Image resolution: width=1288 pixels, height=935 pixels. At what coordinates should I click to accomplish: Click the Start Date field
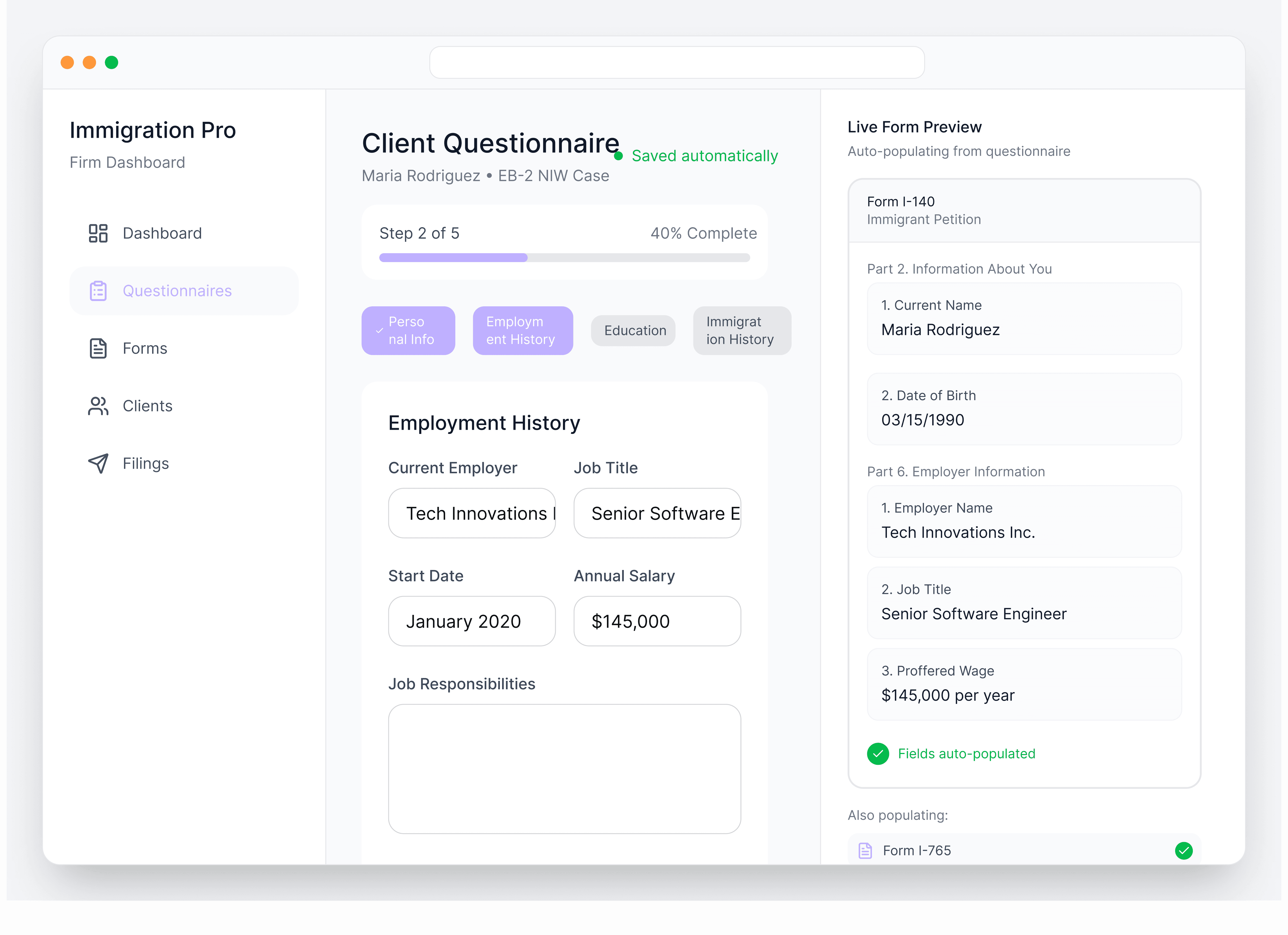coord(471,621)
